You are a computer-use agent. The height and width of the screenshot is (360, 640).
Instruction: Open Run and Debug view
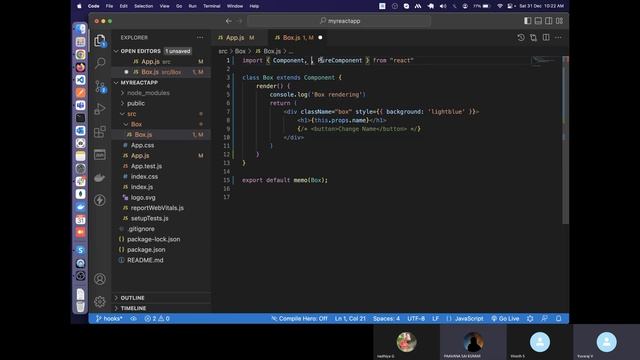click(x=100, y=109)
